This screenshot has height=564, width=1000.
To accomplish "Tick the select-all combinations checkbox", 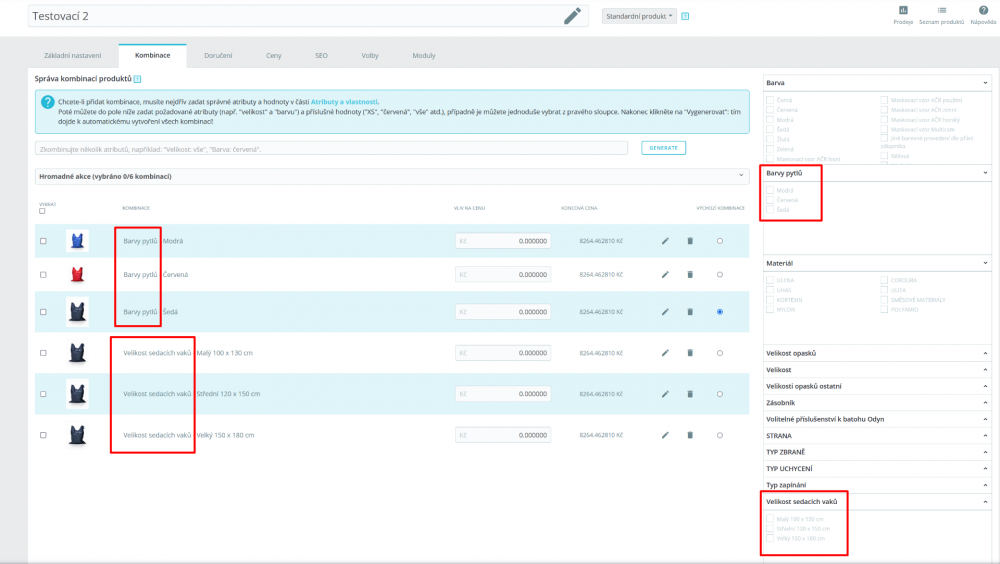I will [x=42, y=211].
